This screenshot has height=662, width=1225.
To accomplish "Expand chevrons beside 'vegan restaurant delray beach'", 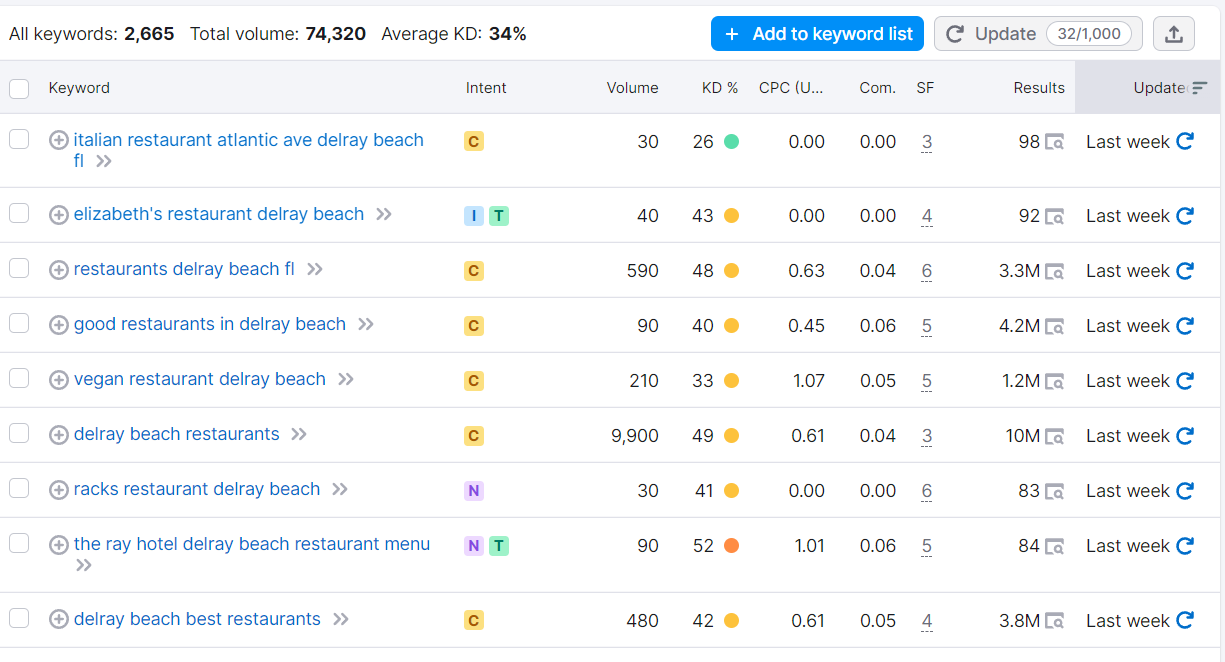I will click(x=346, y=379).
